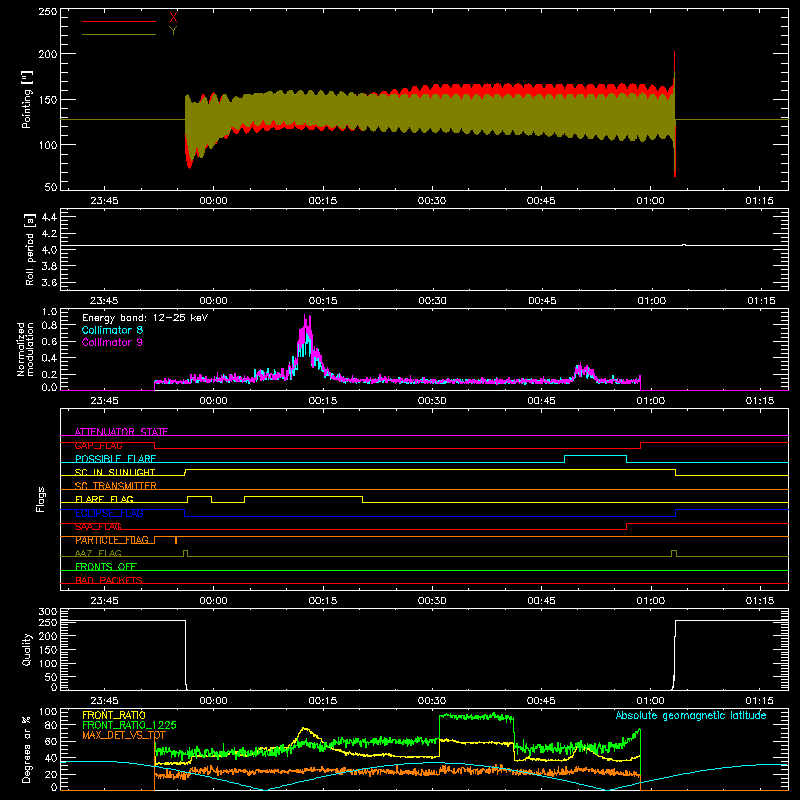Click the 00:30 time label under Roll period plot
Viewport: 800px width, 800px height.
tap(432, 301)
